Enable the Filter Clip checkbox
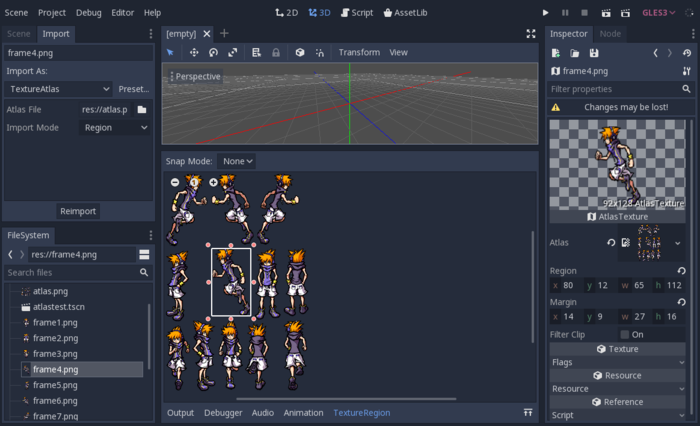This screenshot has height=426, width=700. 625,334
